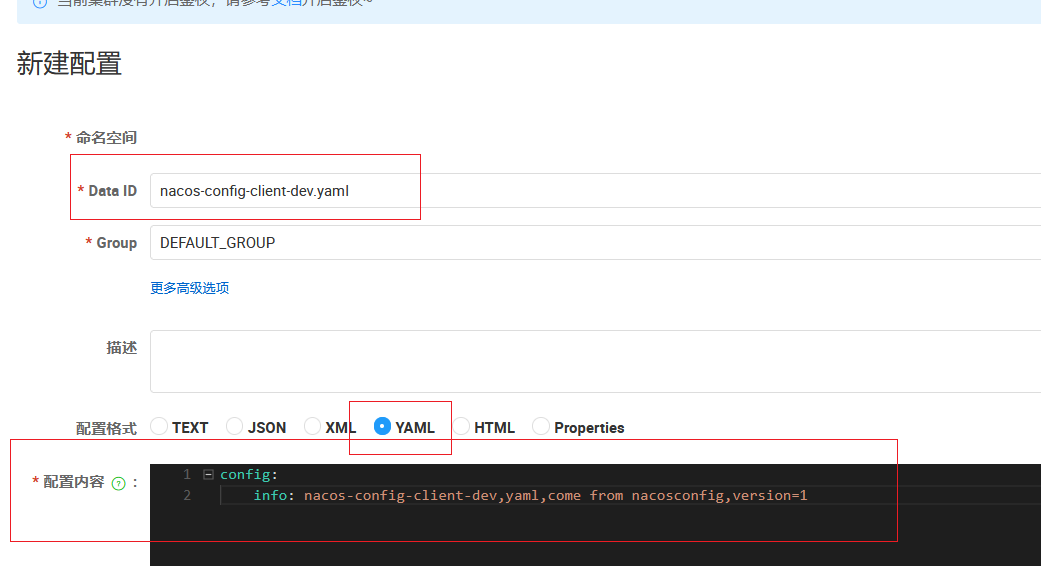Click the 描述 description text area
The width and height of the screenshot is (1041, 566).
tap(596, 362)
